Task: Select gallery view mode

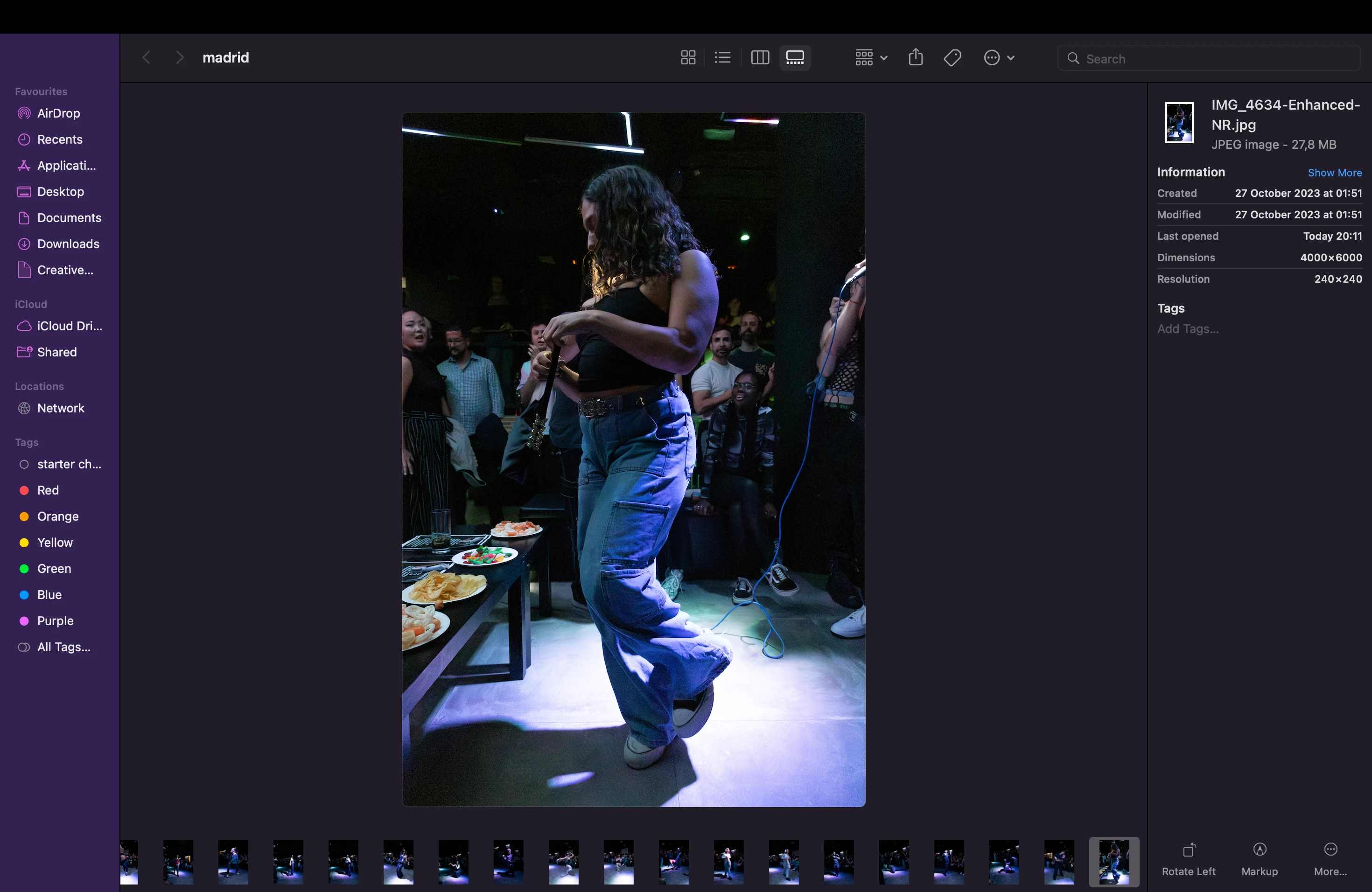Action: point(795,58)
